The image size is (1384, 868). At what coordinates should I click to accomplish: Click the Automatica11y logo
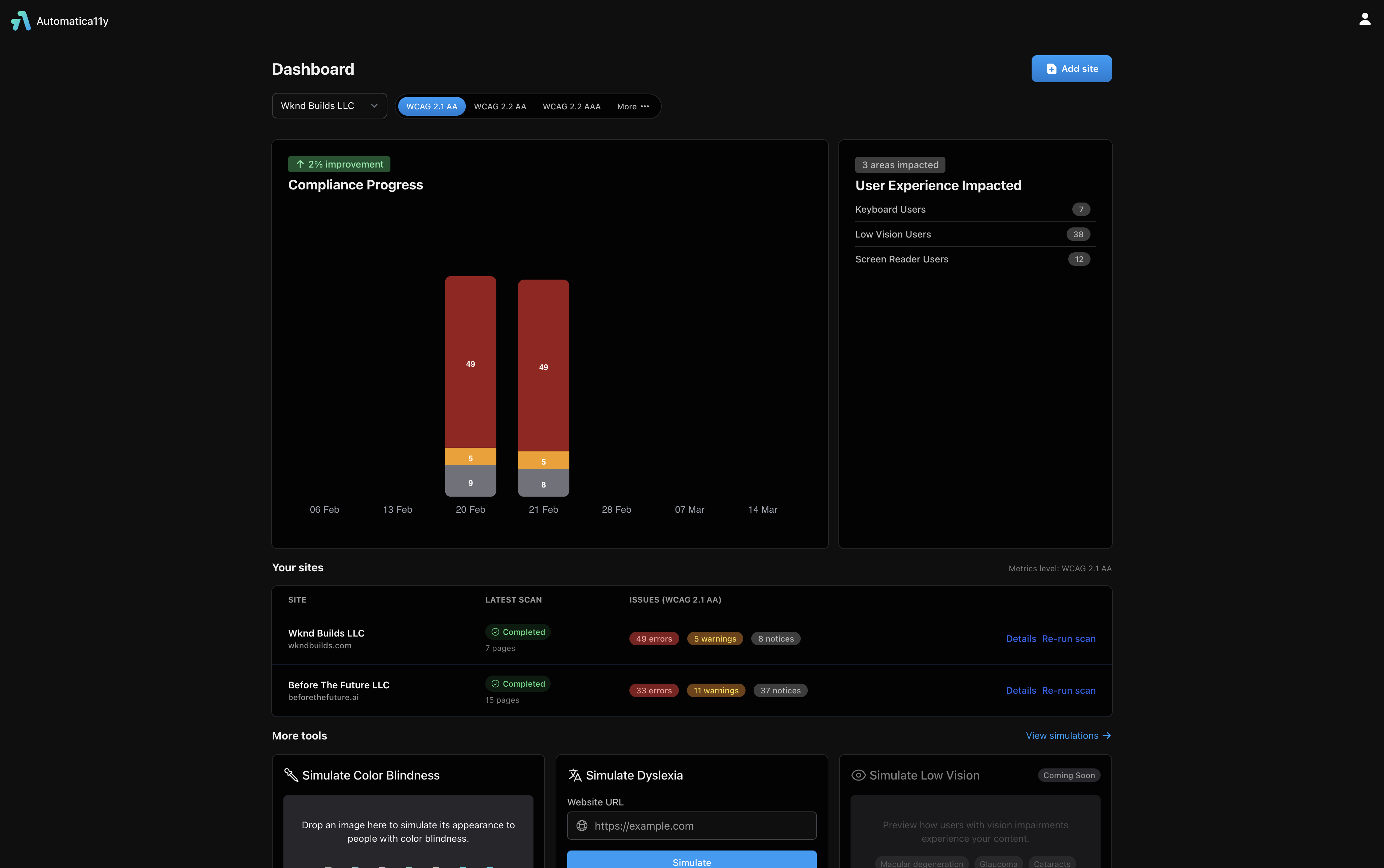21,21
